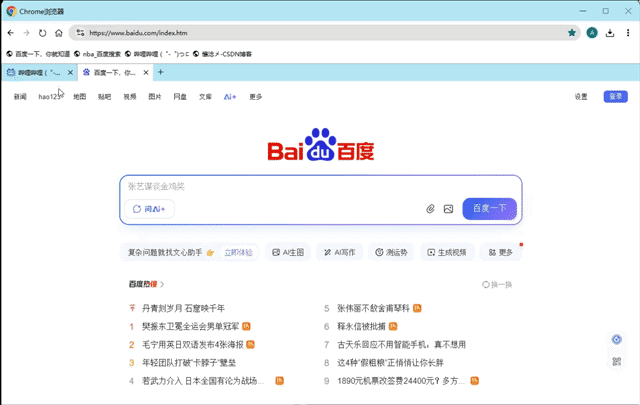
Task: Open hot topic 若武力介入 日本全国有沦为战场
Action: click(x=203, y=381)
